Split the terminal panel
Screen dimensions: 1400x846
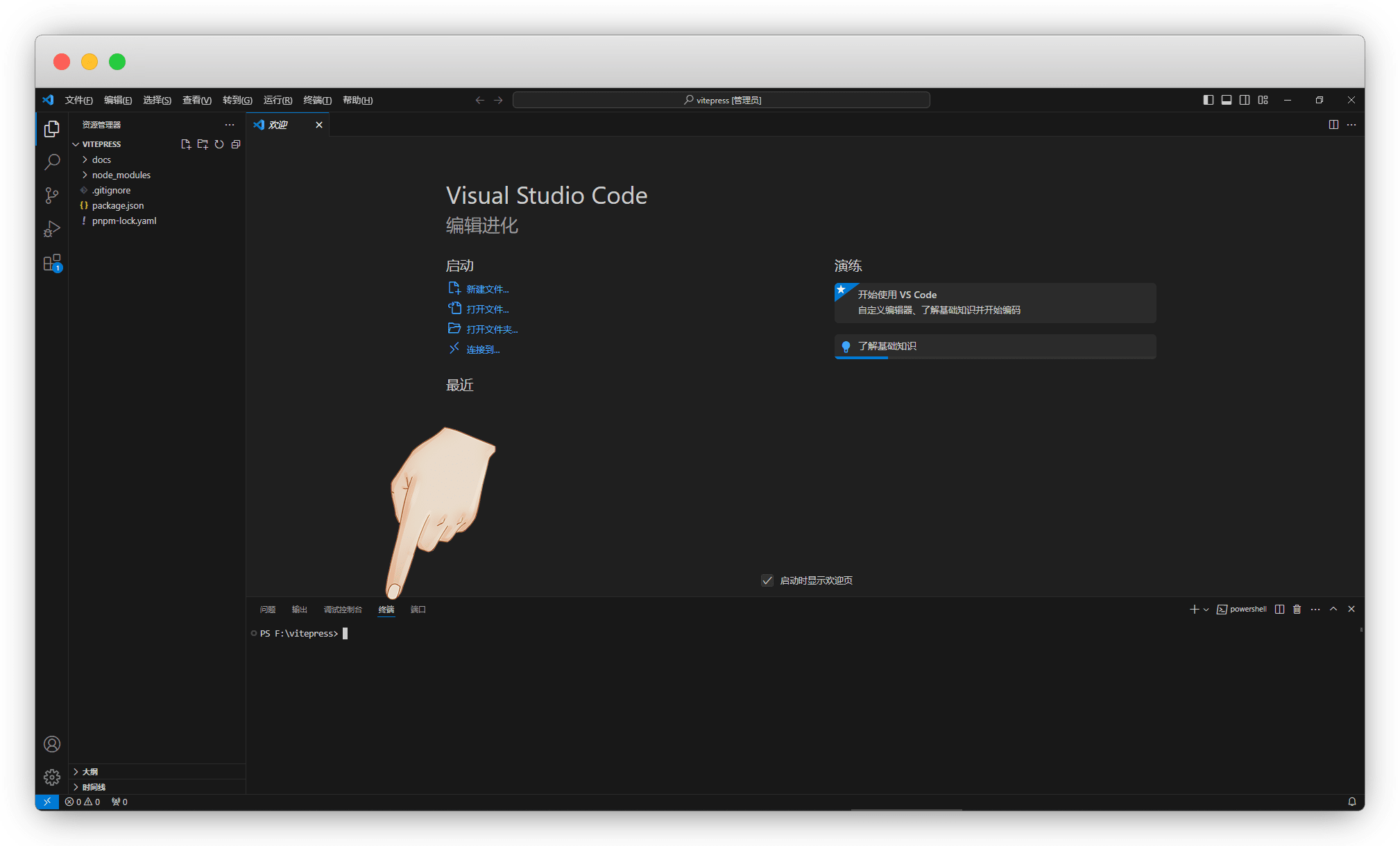(x=1279, y=609)
